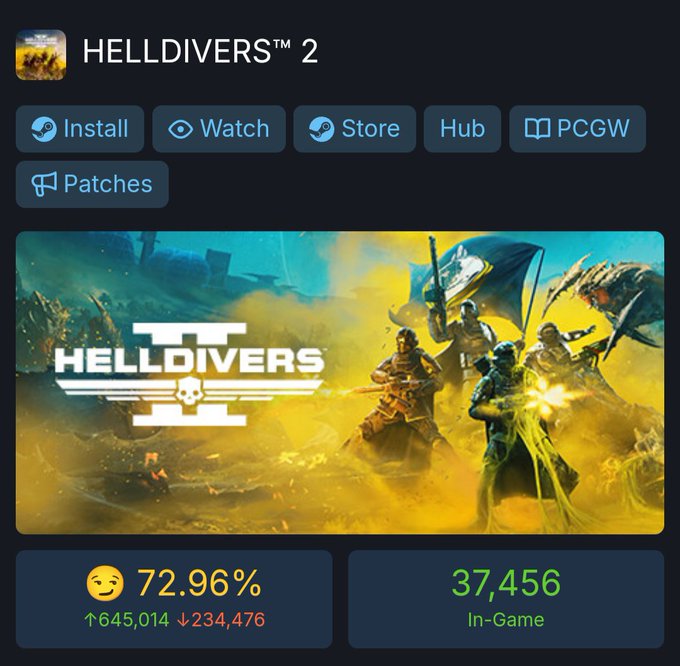This screenshot has width=680, height=666.
Task: Click the red down arrow beside 234,476
Action: pos(183,620)
